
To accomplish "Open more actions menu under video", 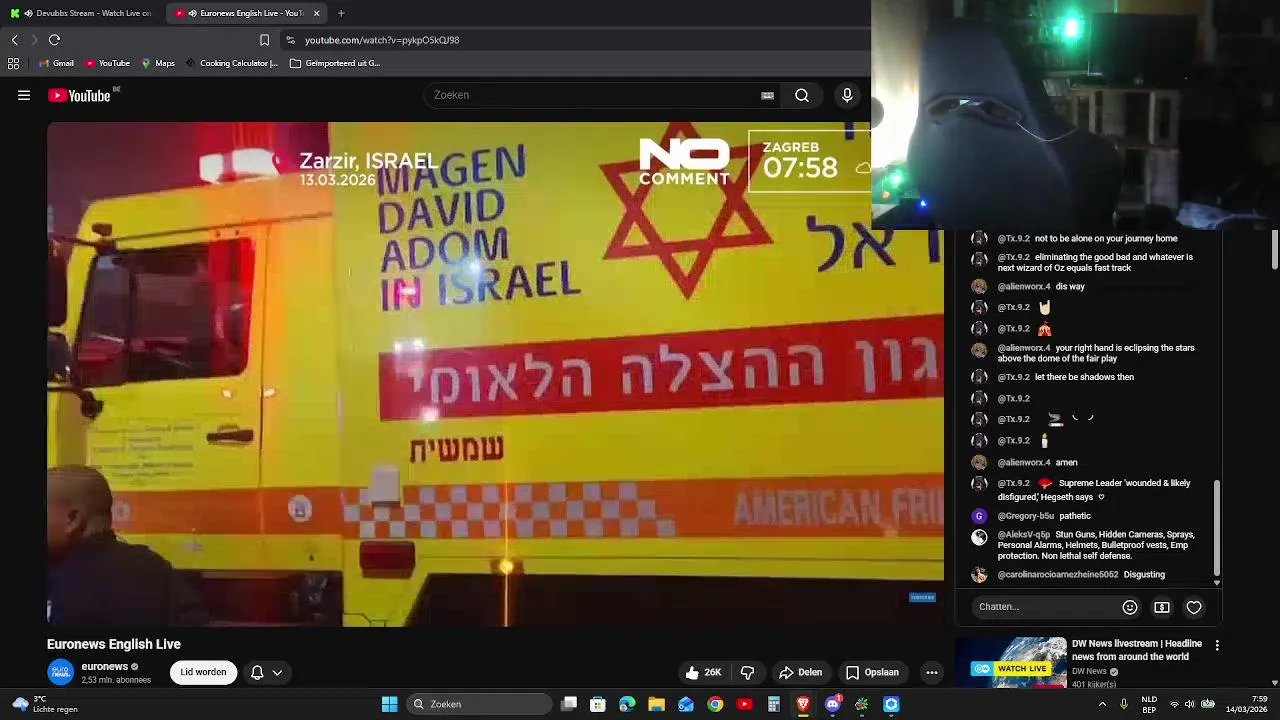I will pyautogui.click(x=932, y=672).
